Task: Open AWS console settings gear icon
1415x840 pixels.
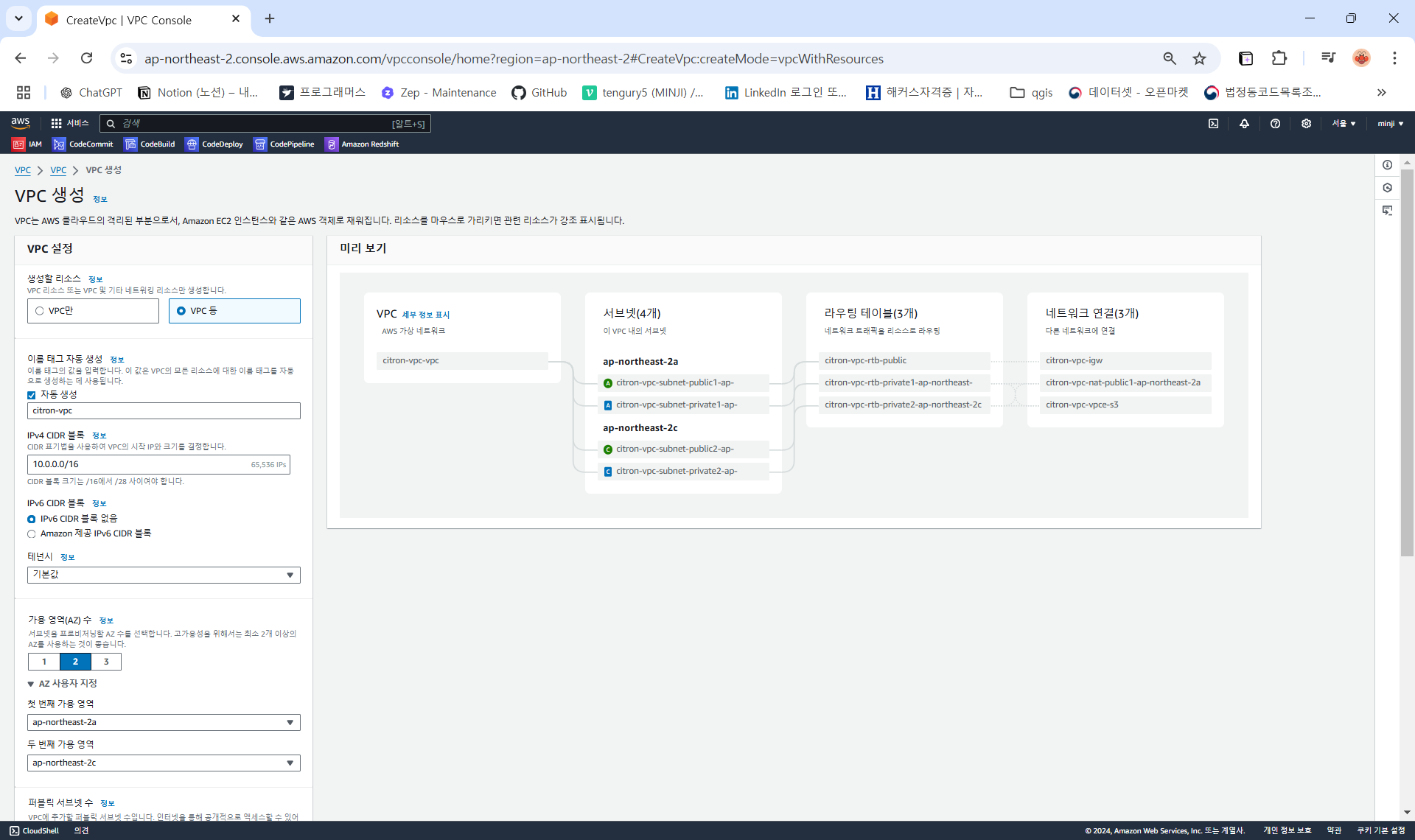Action: tap(1306, 124)
